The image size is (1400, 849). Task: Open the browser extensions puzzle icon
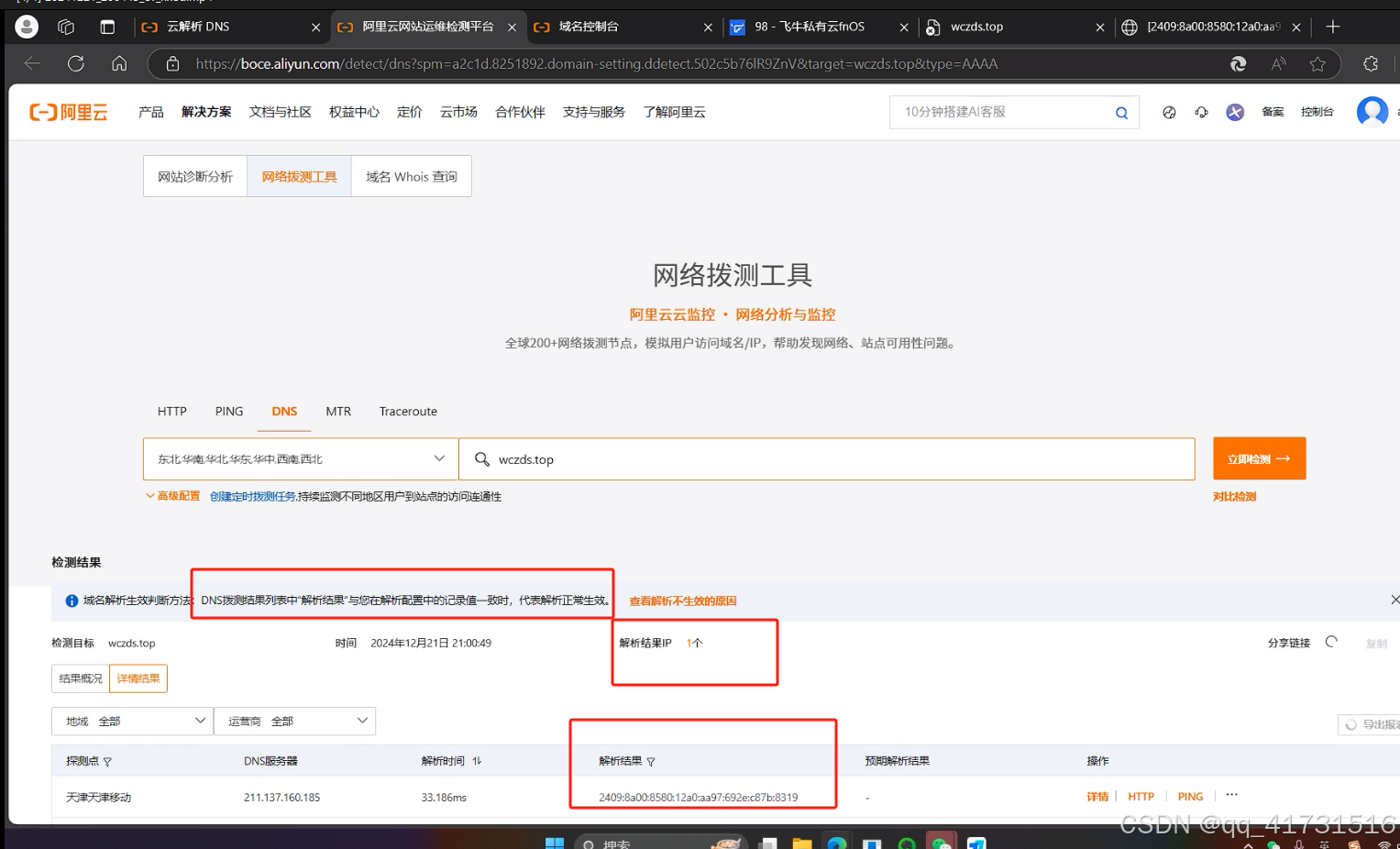coord(1371,63)
